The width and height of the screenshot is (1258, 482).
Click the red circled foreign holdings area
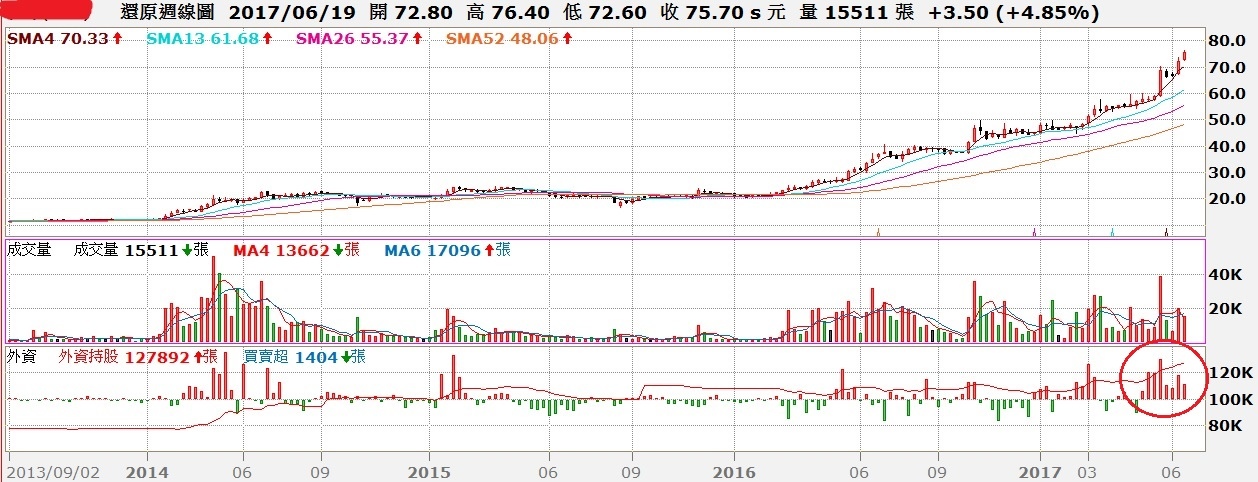tap(1160, 380)
